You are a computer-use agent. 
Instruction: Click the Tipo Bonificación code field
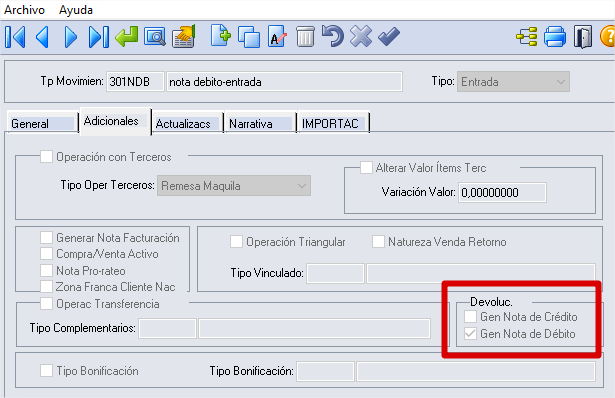click(325, 371)
